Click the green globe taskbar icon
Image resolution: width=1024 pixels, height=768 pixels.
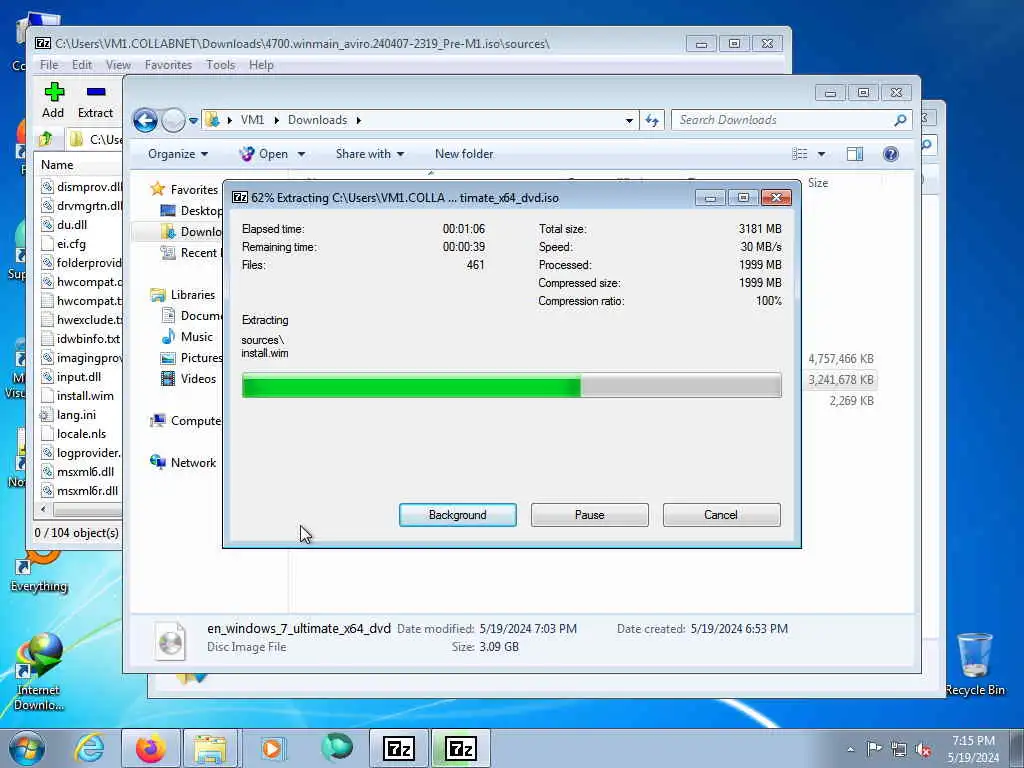337,747
